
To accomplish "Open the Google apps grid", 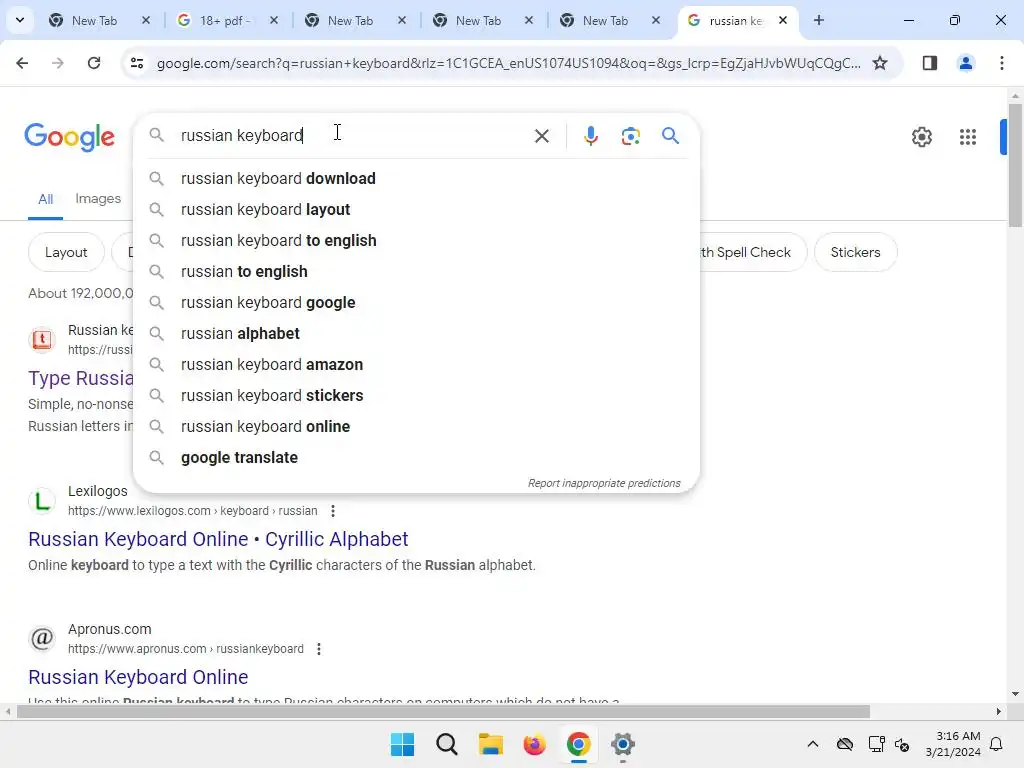I will click(967, 136).
